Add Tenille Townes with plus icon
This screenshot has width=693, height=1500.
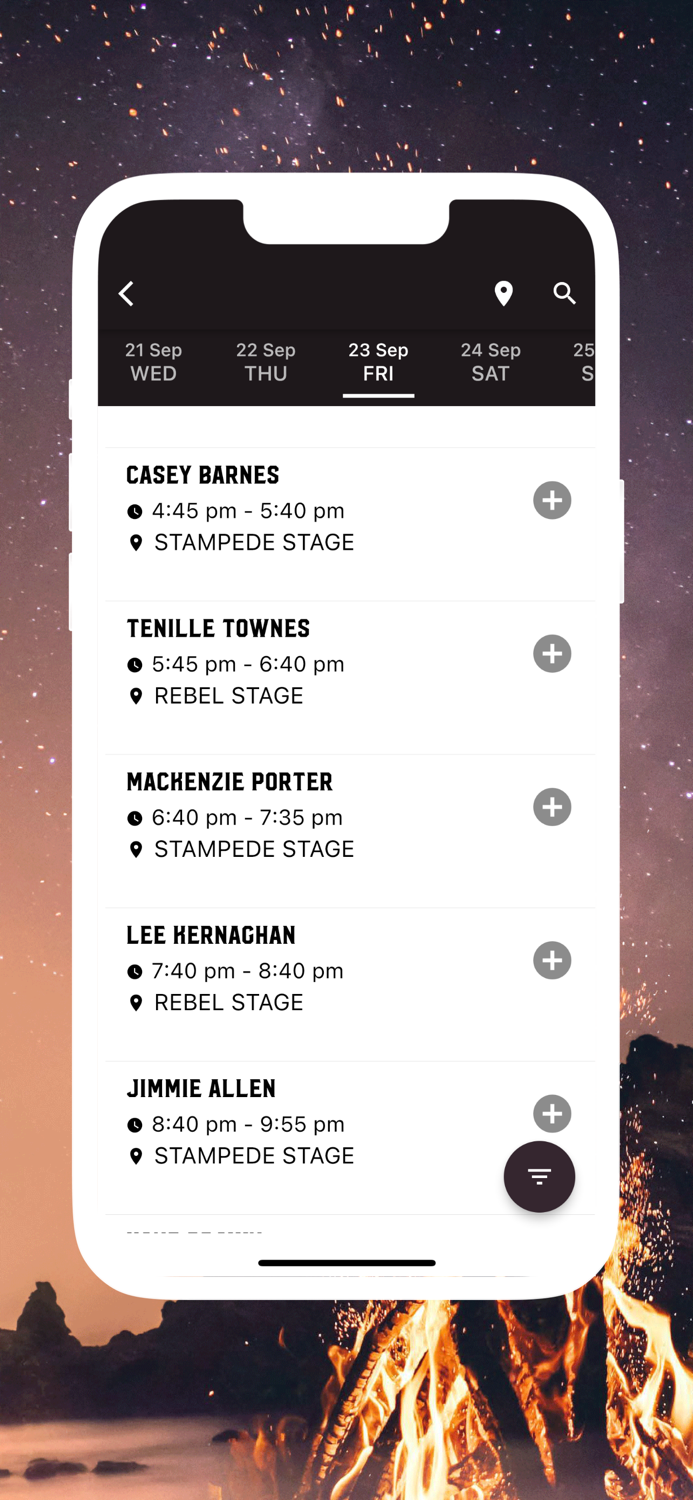[x=552, y=654]
